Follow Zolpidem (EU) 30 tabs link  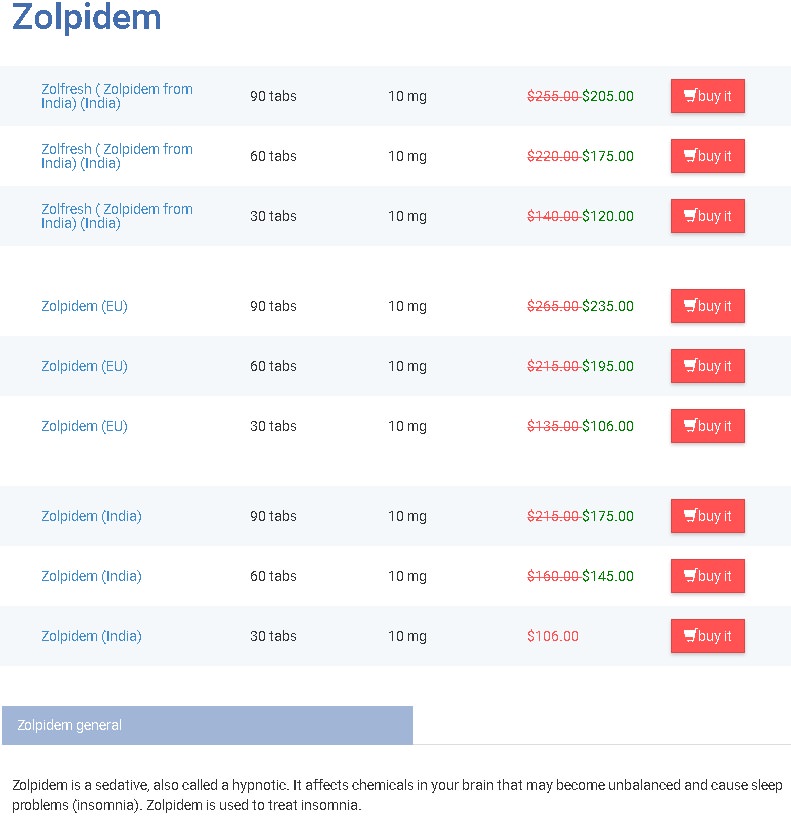[84, 426]
